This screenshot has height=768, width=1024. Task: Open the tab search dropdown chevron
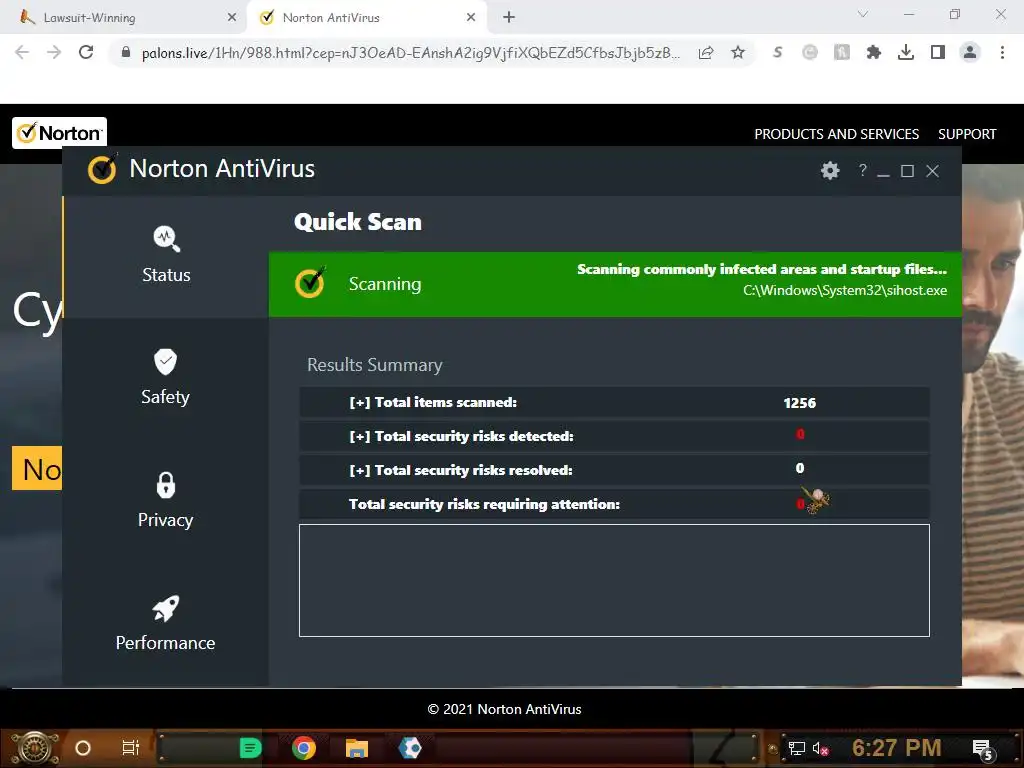[x=863, y=14]
